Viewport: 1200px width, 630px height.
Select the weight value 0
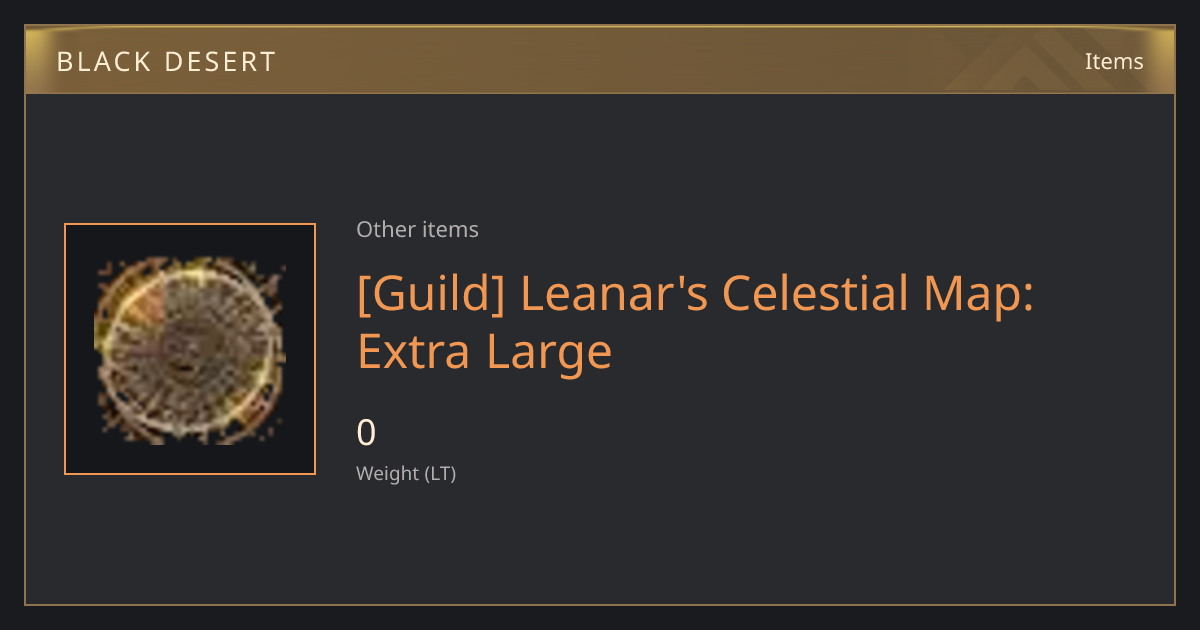(x=366, y=432)
